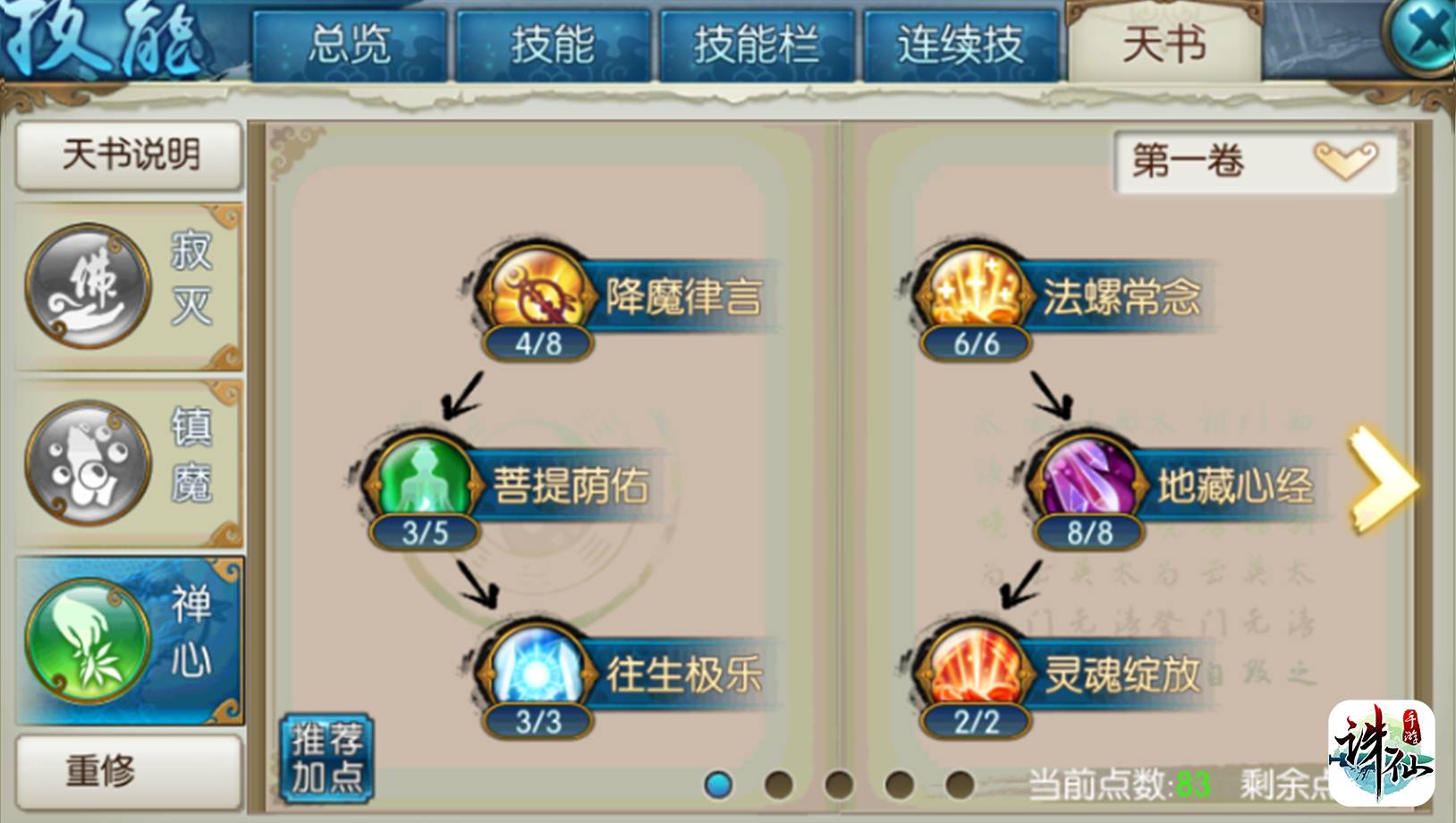
Task: Switch to the 连续技 tab
Action: (960, 45)
